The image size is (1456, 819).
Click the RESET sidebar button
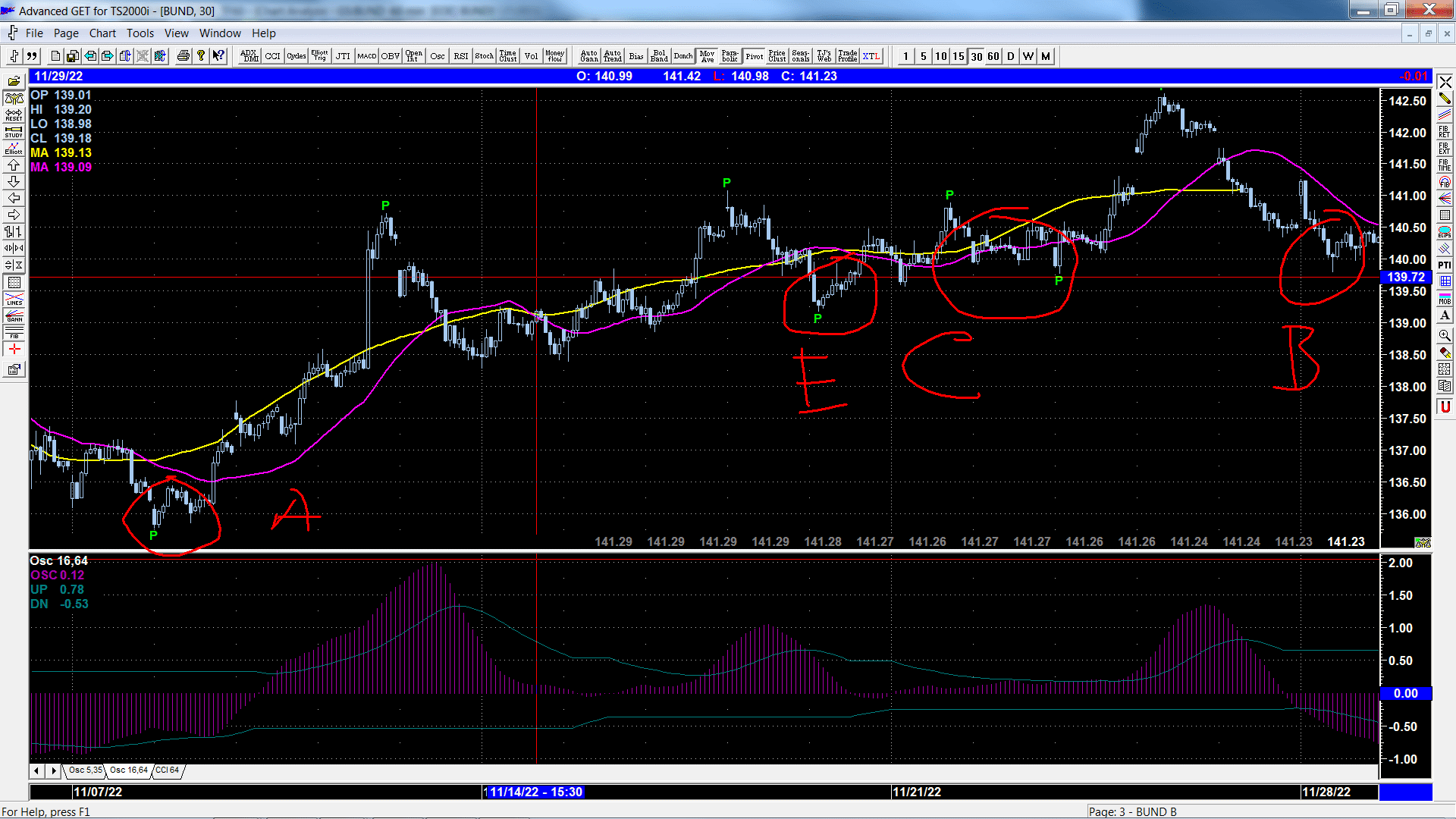[x=14, y=115]
